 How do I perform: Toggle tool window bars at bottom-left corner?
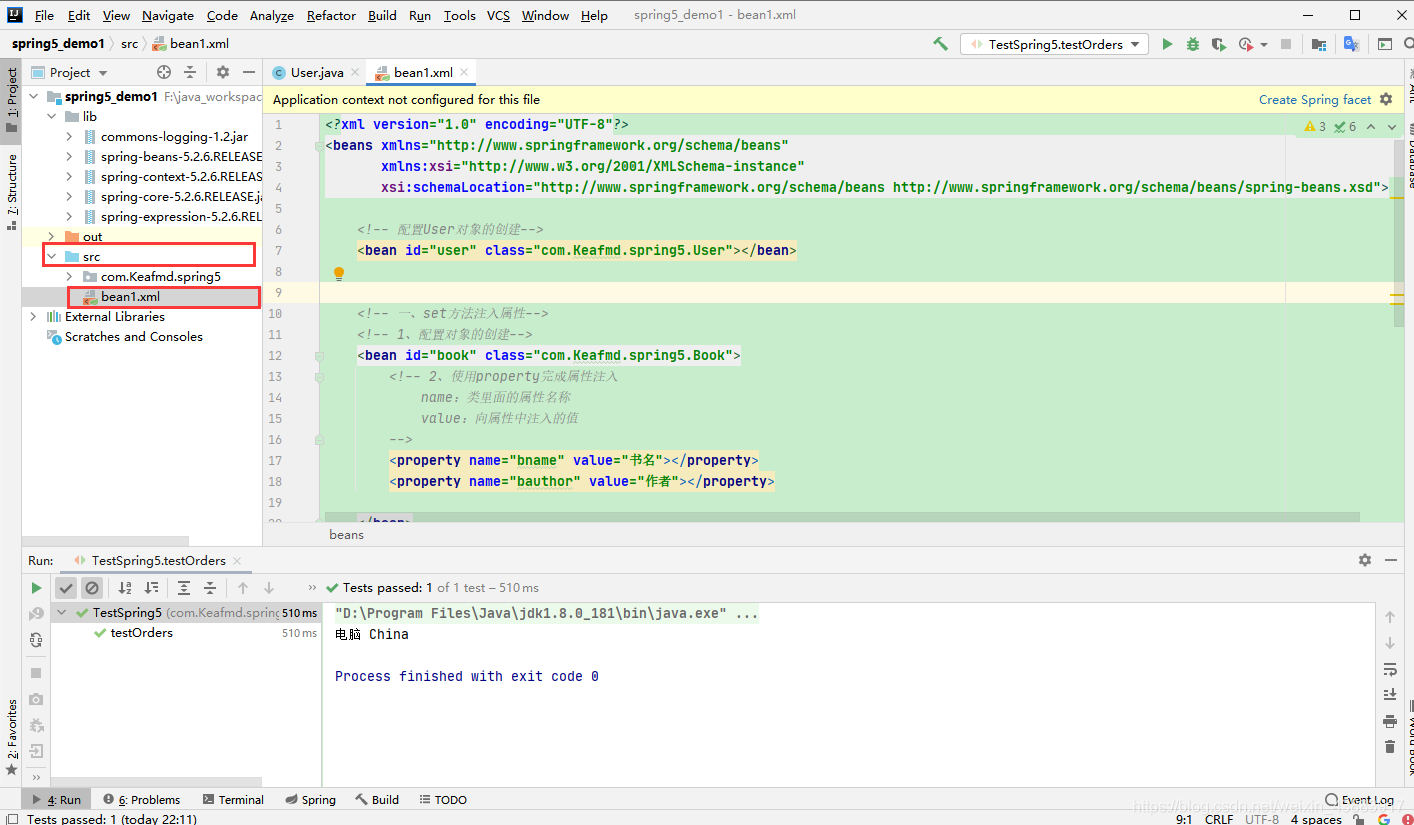pyautogui.click(x=10, y=818)
